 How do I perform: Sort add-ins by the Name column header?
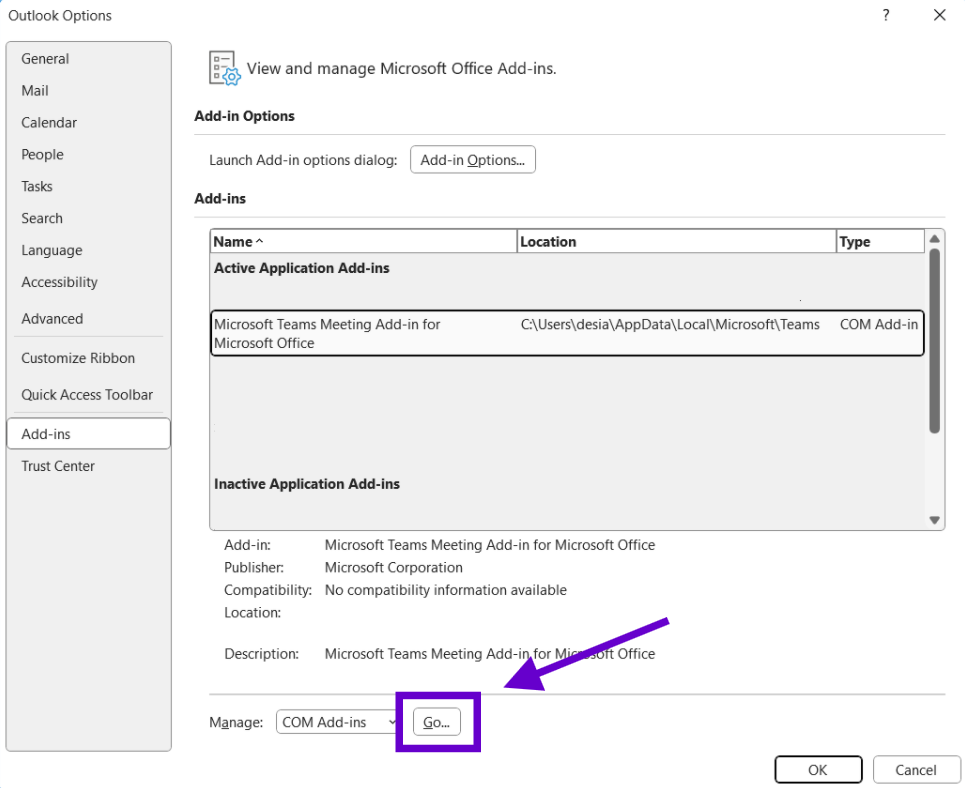pos(363,242)
